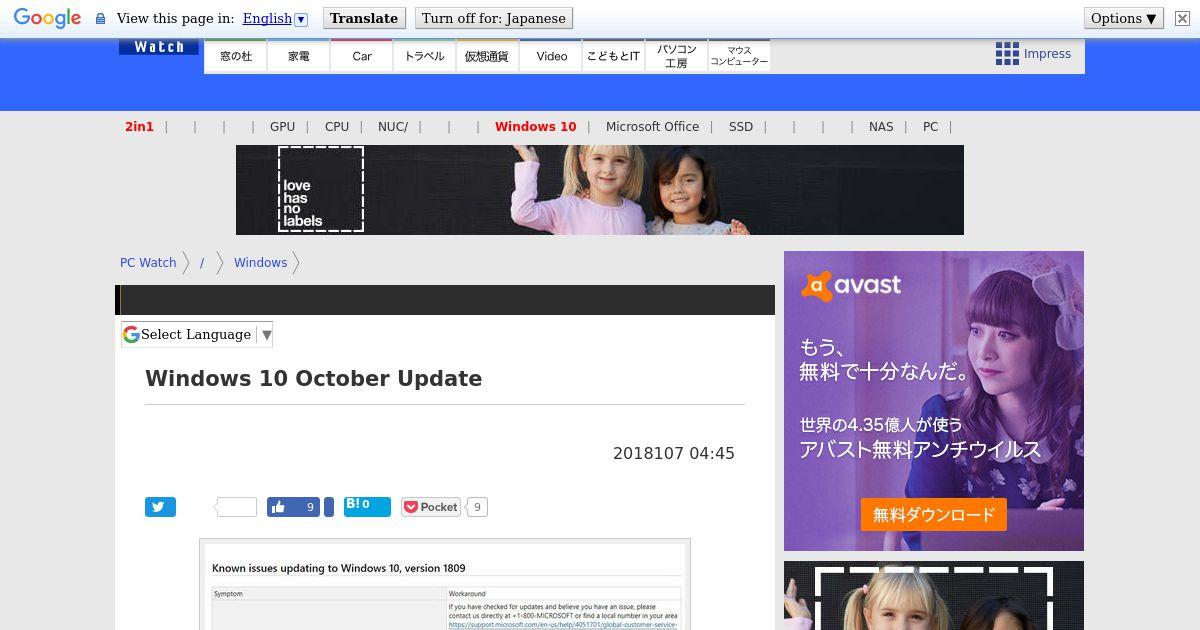Click the lock icon beside View this page
Screen dimensions: 1200x630
coord(100,19)
